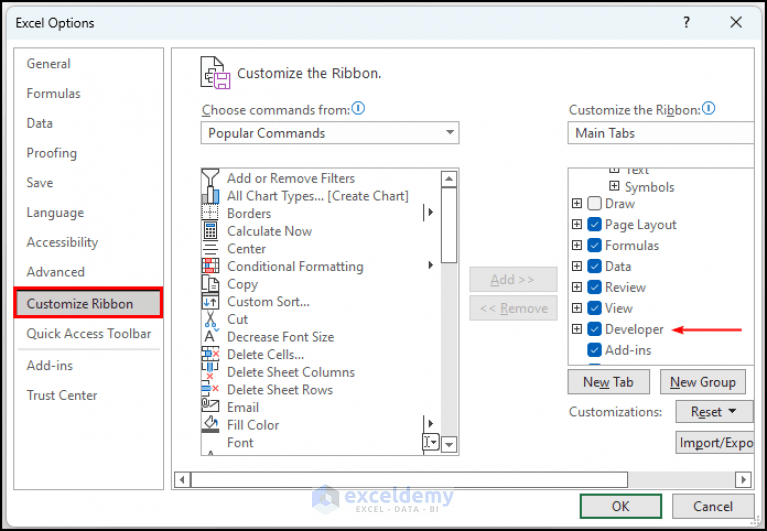Screen dimensions: 767x531
Task: Click the Cut scissors icon
Action: click(x=210, y=319)
